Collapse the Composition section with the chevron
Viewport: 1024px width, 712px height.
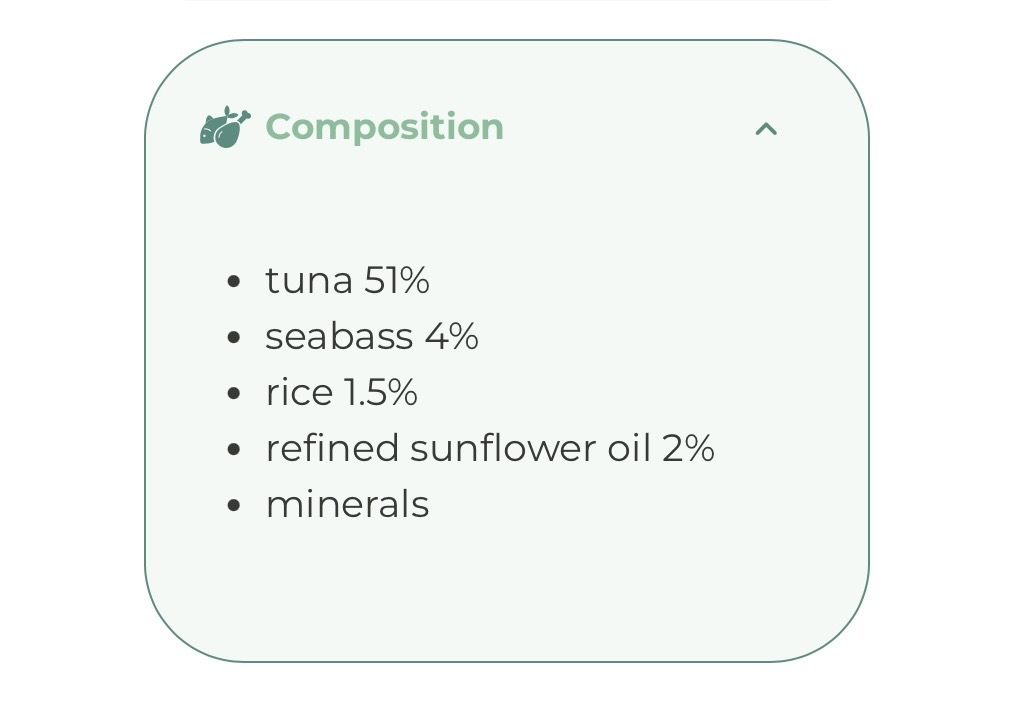pyautogui.click(x=766, y=128)
